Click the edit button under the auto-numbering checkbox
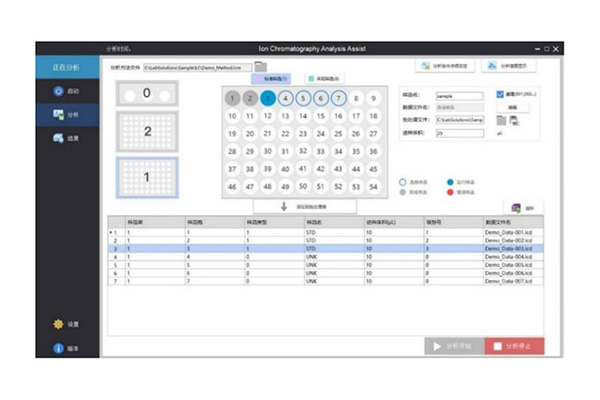 (513, 108)
